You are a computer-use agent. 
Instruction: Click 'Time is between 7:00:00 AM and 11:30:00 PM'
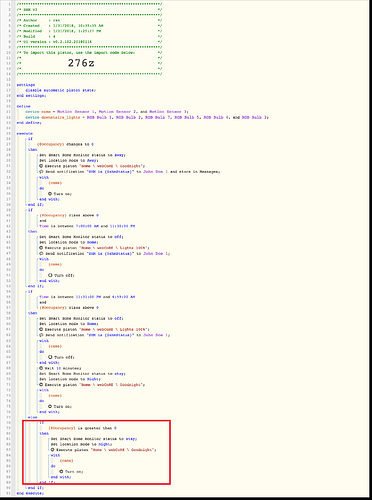click(87, 226)
